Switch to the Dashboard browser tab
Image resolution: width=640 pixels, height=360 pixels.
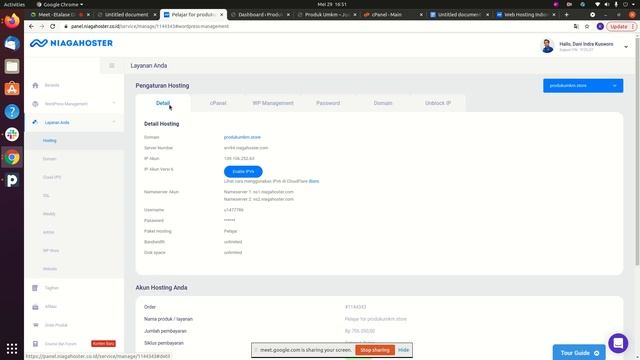(260, 14)
